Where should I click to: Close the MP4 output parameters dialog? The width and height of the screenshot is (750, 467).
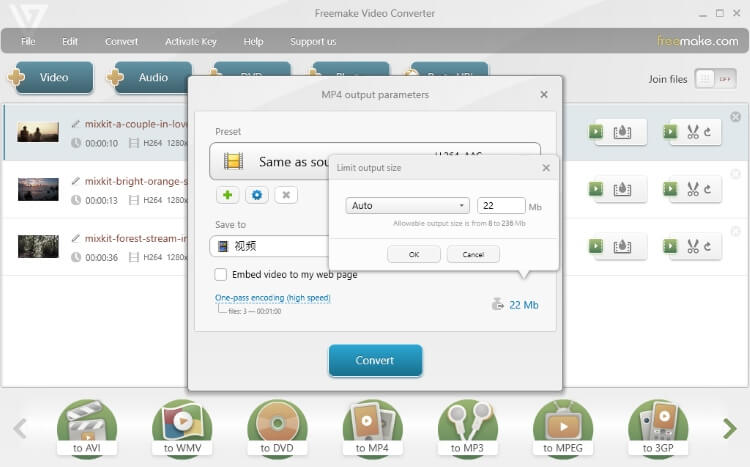[x=544, y=95]
